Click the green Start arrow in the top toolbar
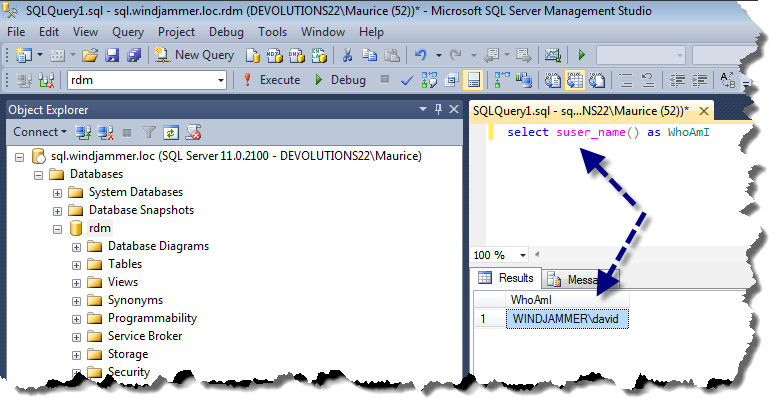Viewport: 769px width, 398px height. point(582,55)
